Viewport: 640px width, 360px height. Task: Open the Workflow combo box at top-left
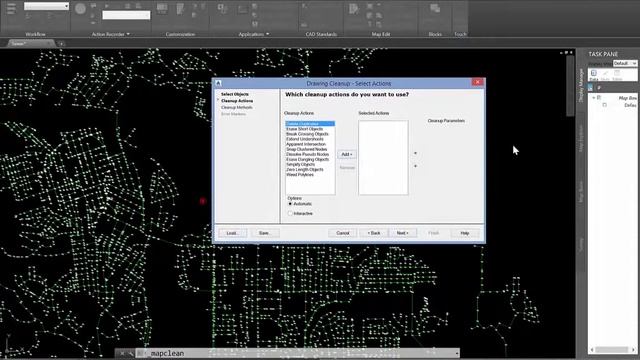point(46,6)
